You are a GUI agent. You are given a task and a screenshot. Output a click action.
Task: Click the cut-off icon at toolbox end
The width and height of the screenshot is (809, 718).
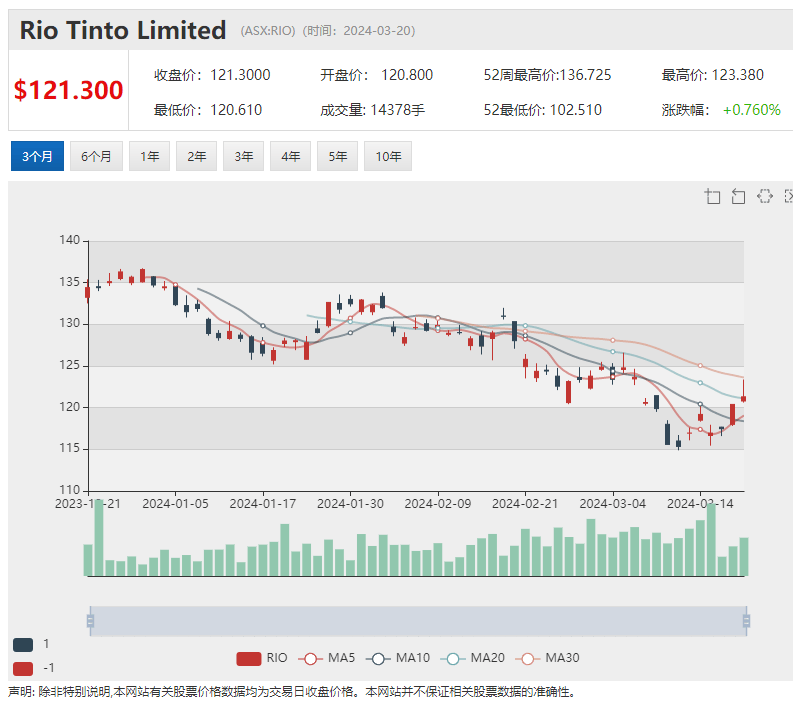[x=788, y=196]
